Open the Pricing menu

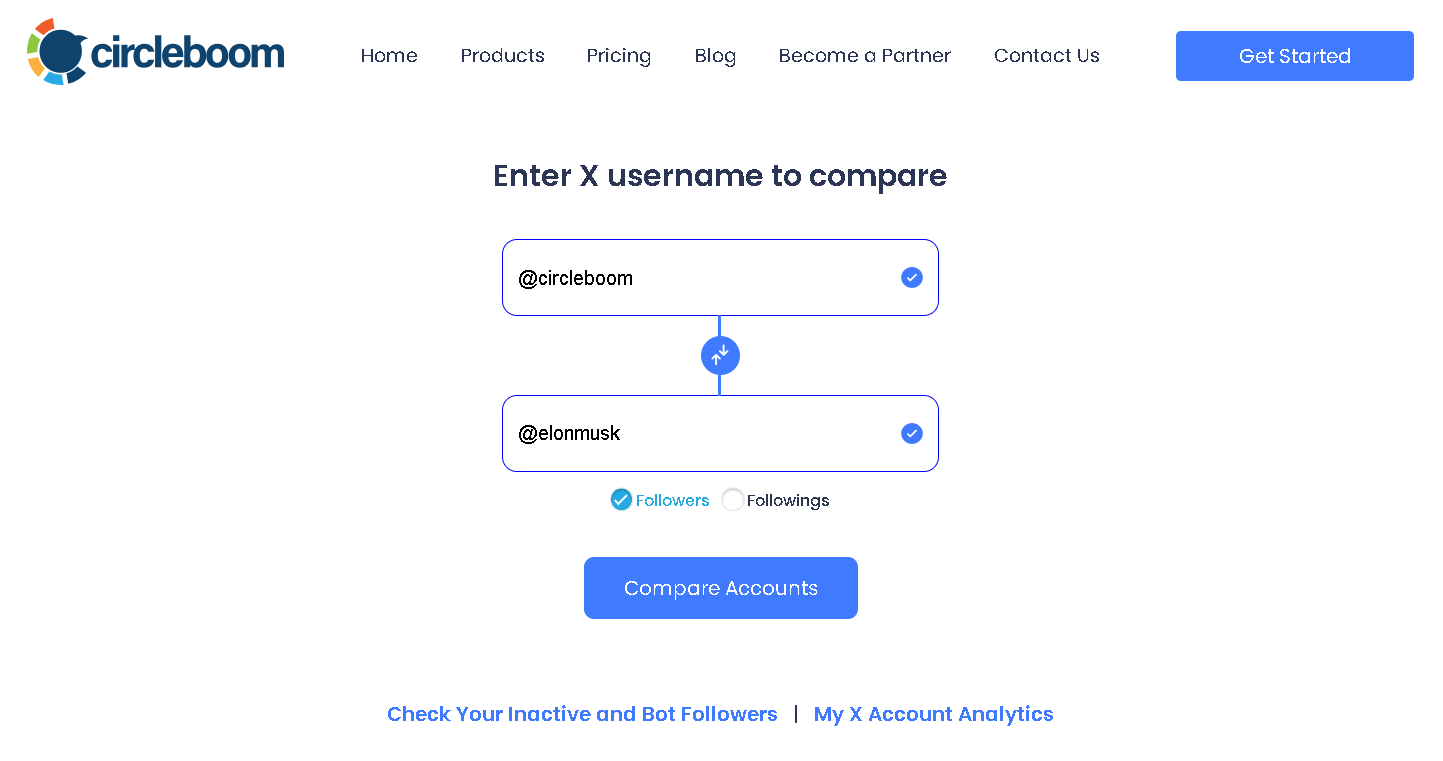(x=618, y=56)
